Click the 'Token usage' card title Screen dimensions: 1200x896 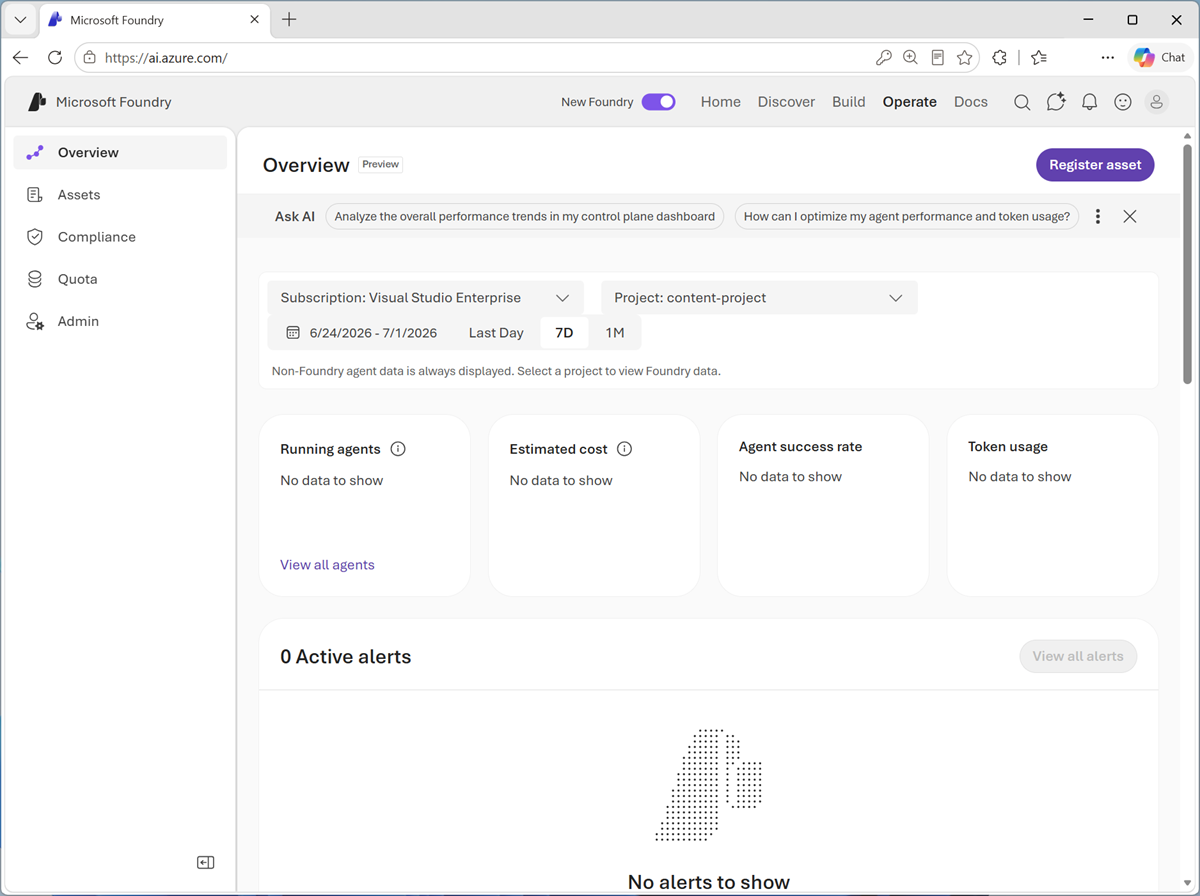coord(1008,447)
